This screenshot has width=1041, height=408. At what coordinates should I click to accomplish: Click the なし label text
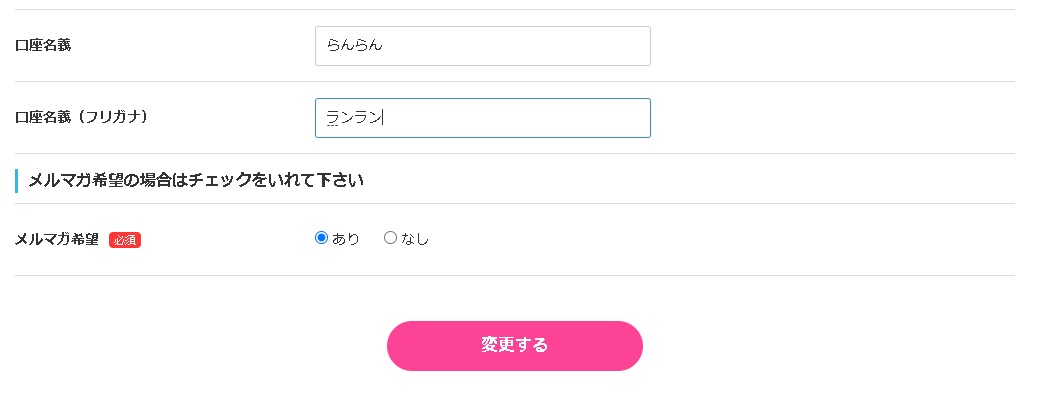click(x=415, y=239)
